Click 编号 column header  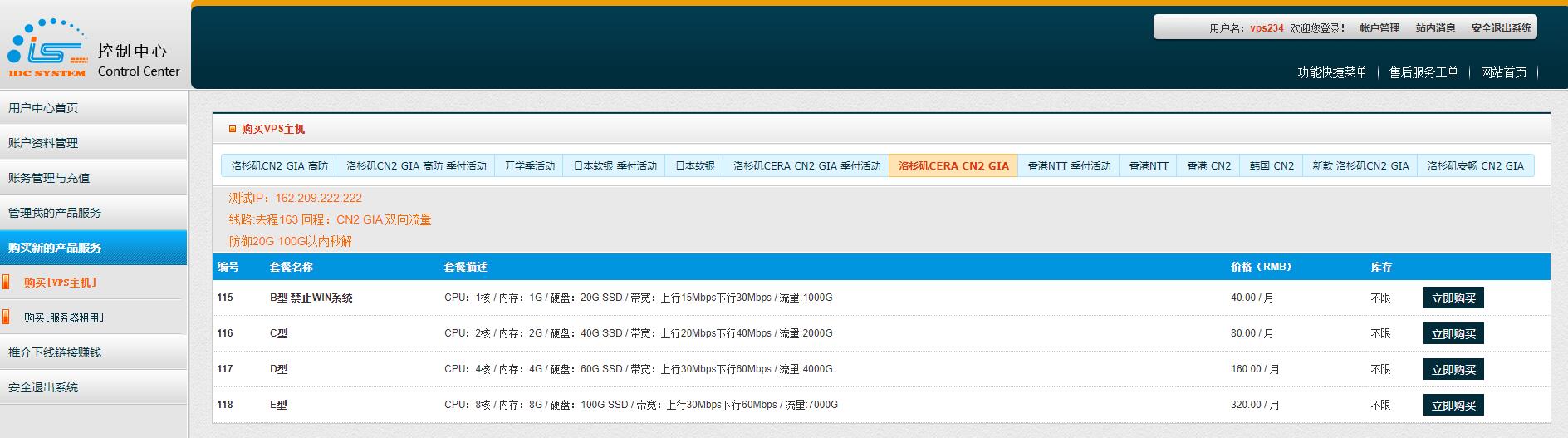click(x=228, y=267)
